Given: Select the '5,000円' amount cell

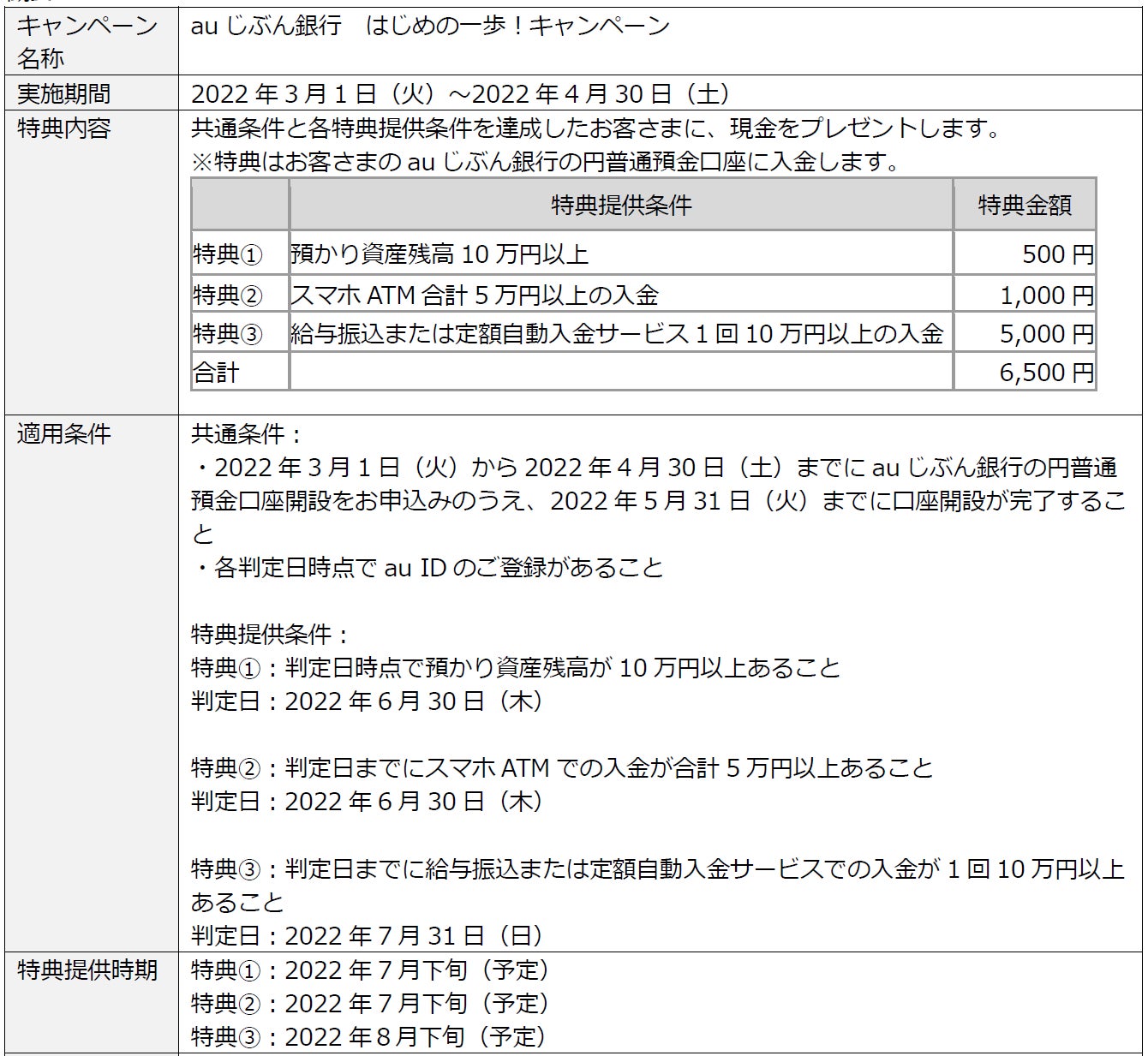Looking at the screenshot, I should pyautogui.click(x=1025, y=333).
